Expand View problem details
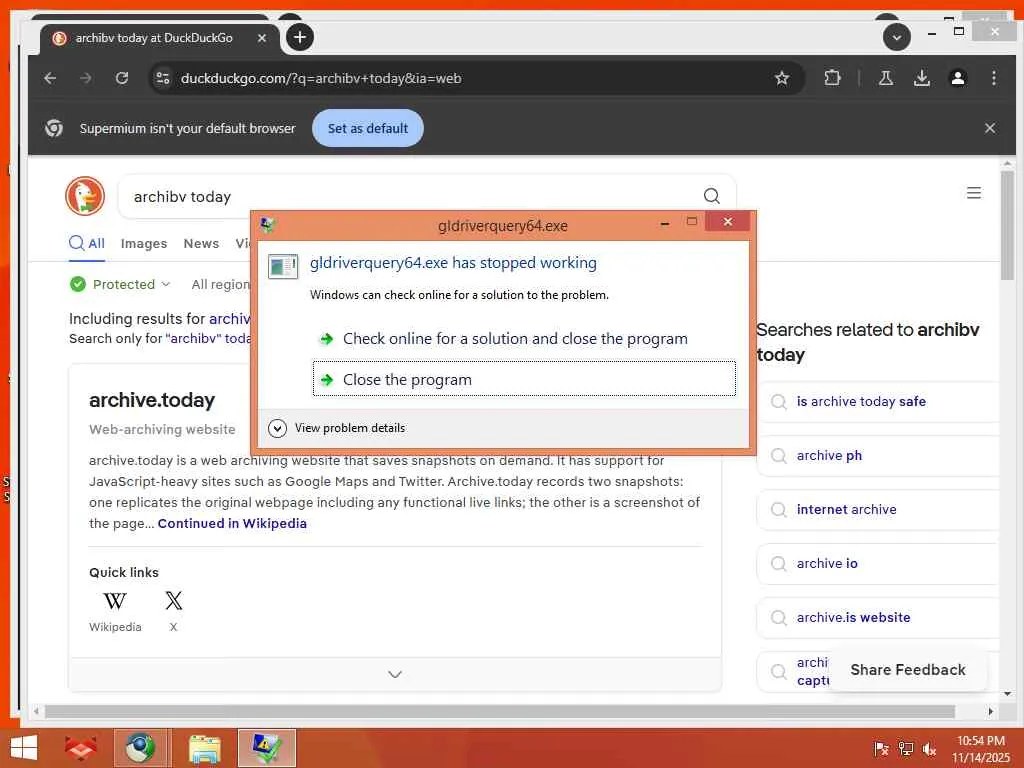 337,428
